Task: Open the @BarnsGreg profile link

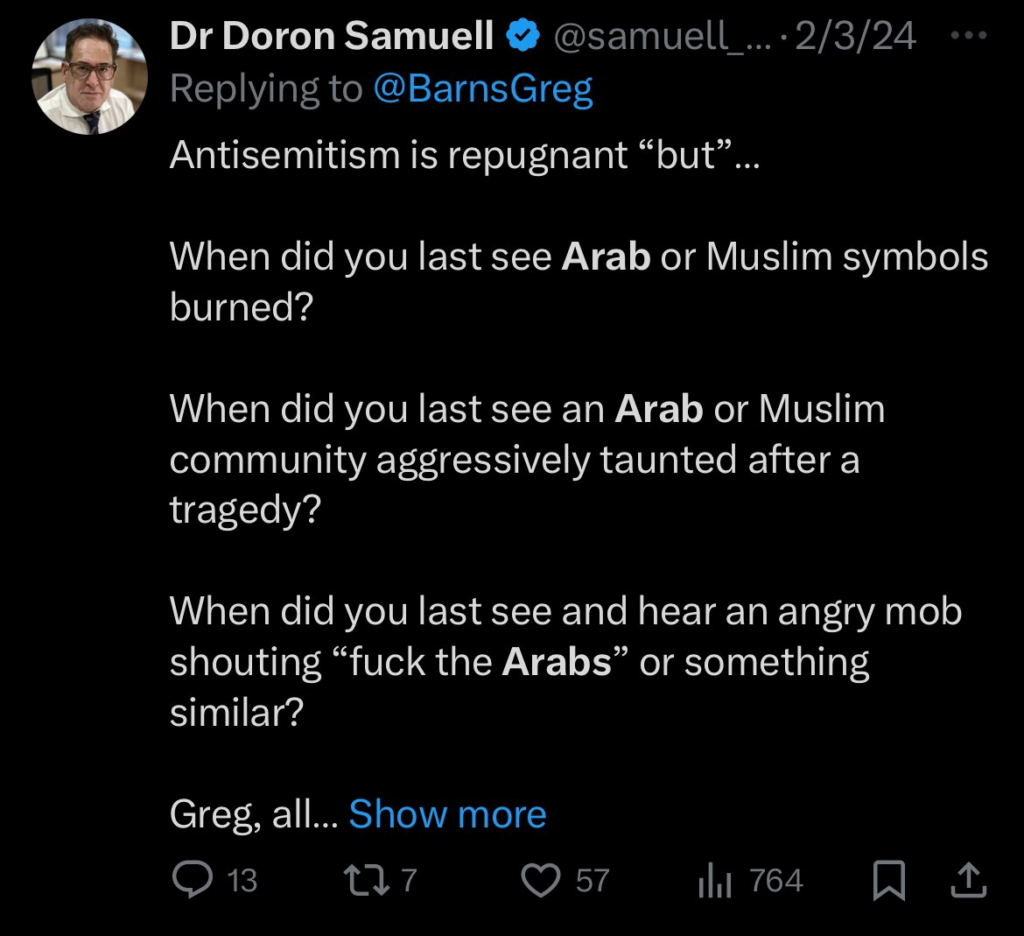Action: point(487,88)
